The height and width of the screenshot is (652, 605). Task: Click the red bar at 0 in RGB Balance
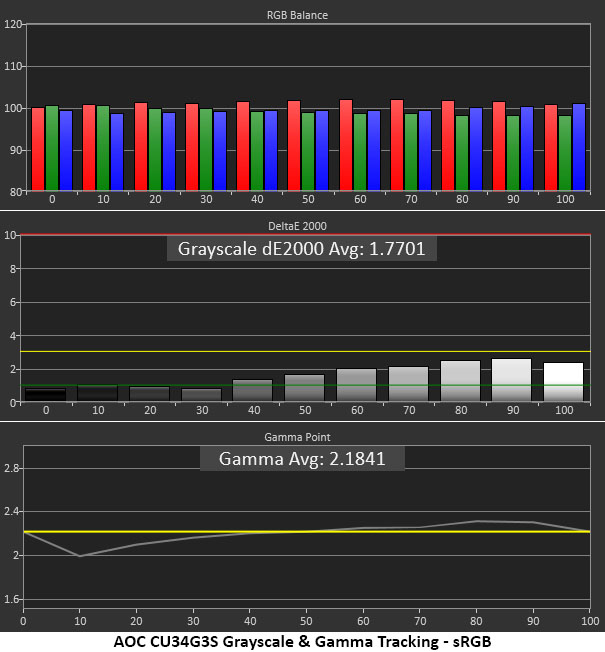click(x=38, y=149)
